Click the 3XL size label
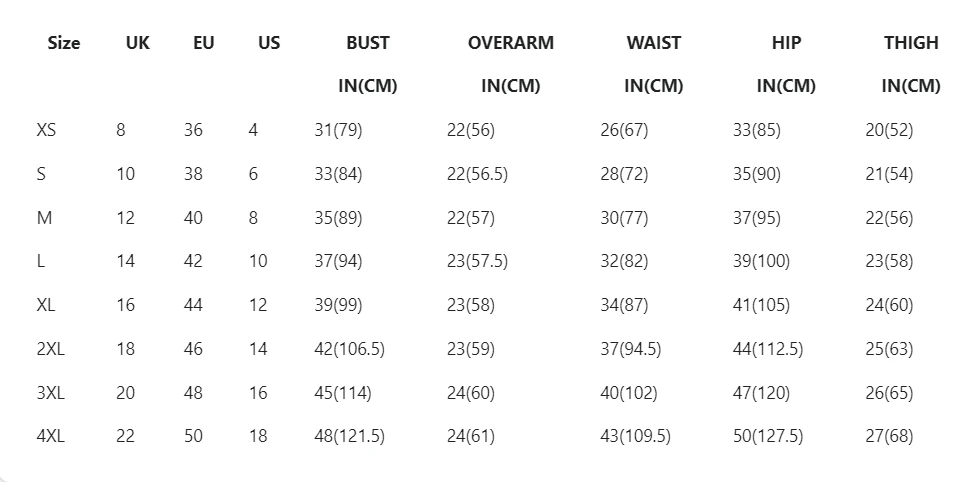This screenshot has height=482, width=973. (50, 393)
